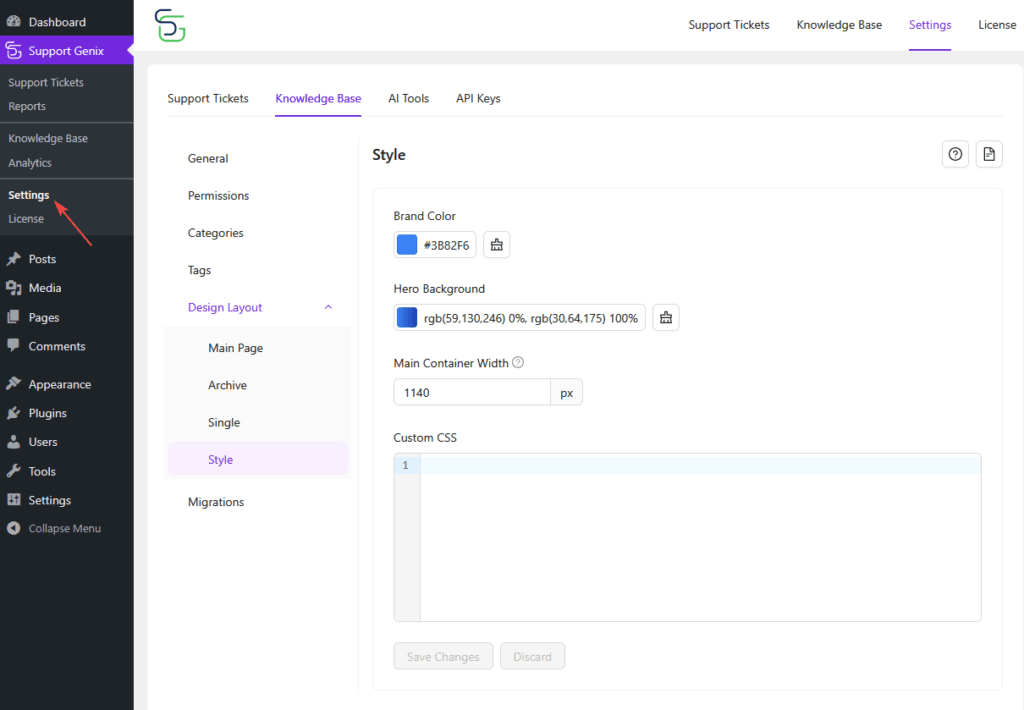1024x710 pixels.
Task: Click the Discard button
Action: pos(532,656)
